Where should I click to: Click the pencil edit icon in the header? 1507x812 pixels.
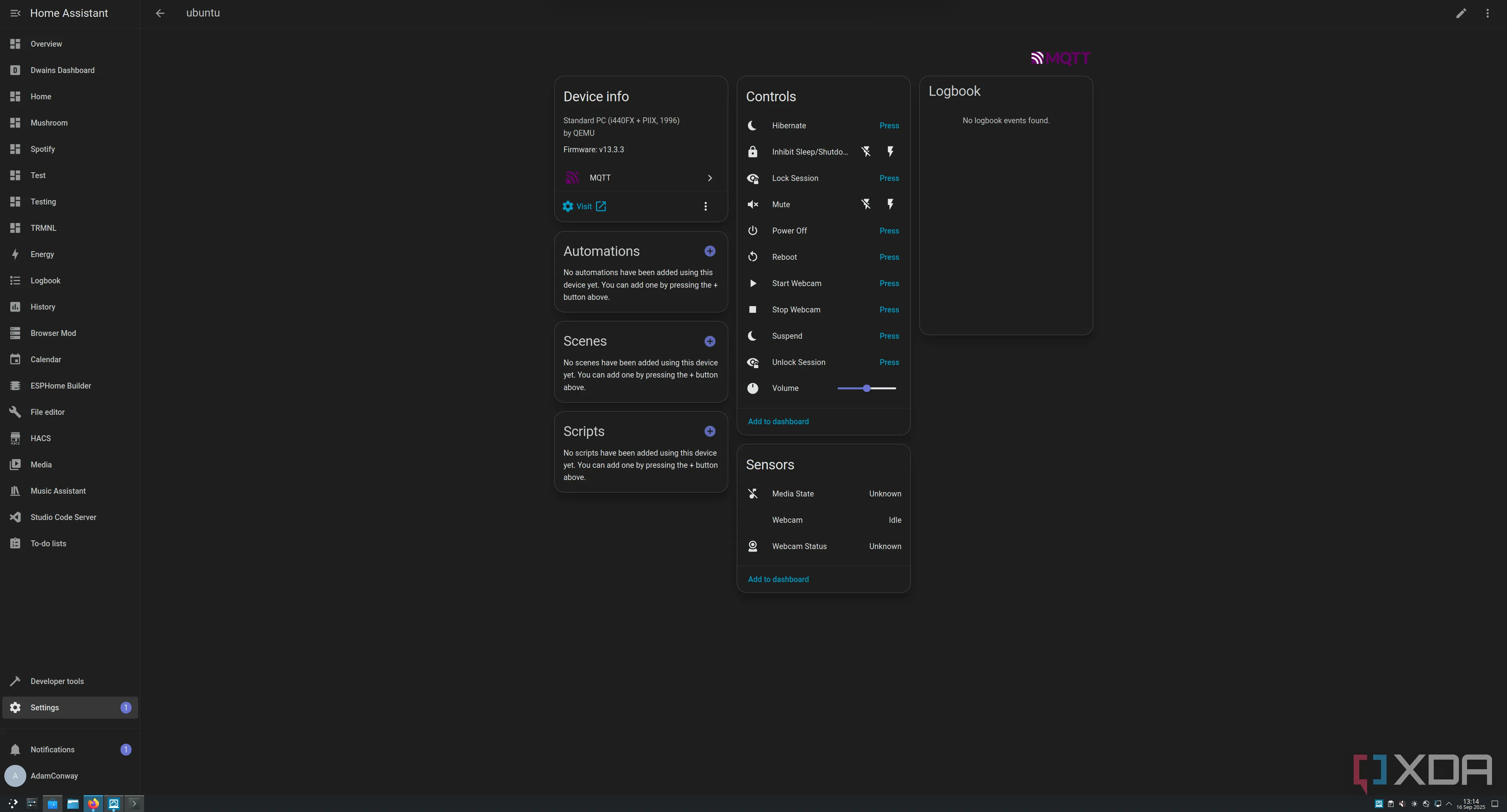tap(1461, 13)
